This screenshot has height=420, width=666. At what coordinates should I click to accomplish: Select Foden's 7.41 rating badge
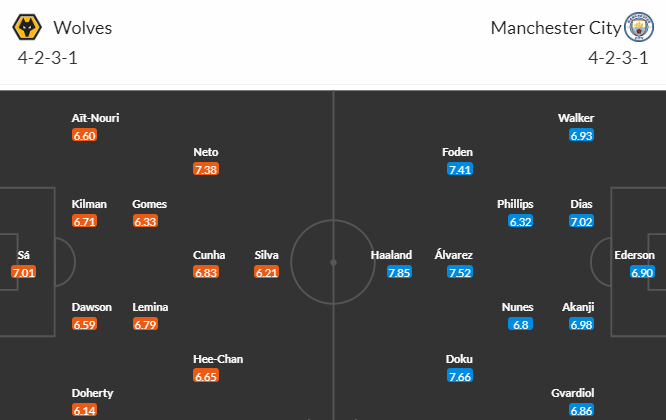460,169
